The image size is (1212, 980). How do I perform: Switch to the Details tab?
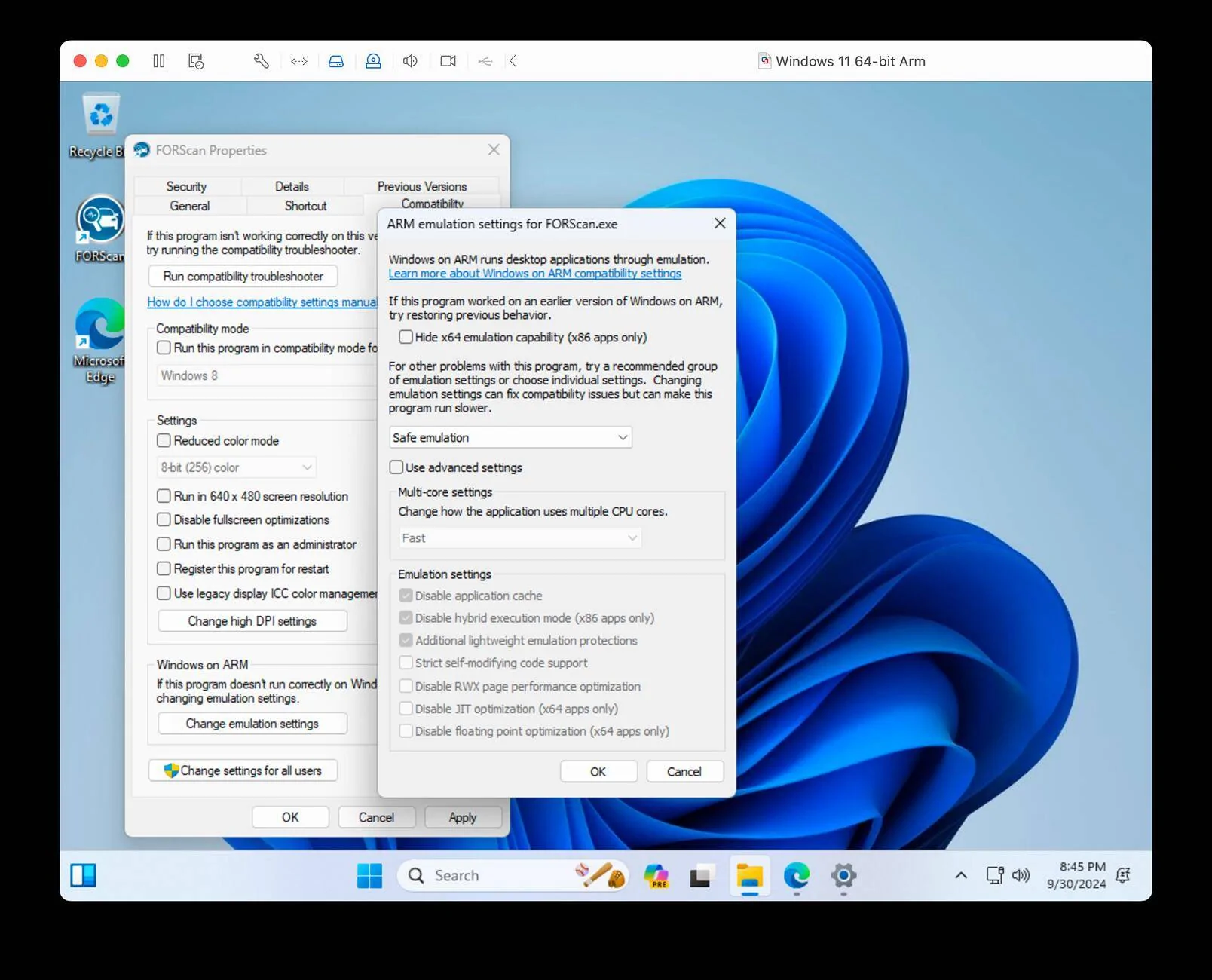(x=292, y=186)
